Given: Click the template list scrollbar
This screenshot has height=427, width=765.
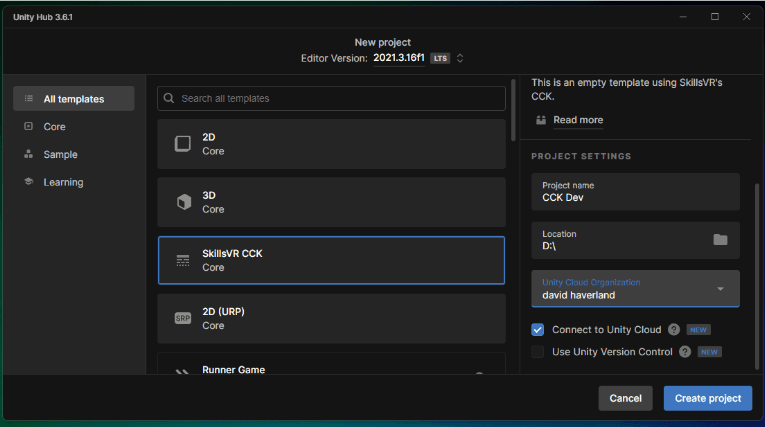Looking at the screenshot, I should click(x=513, y=111).
